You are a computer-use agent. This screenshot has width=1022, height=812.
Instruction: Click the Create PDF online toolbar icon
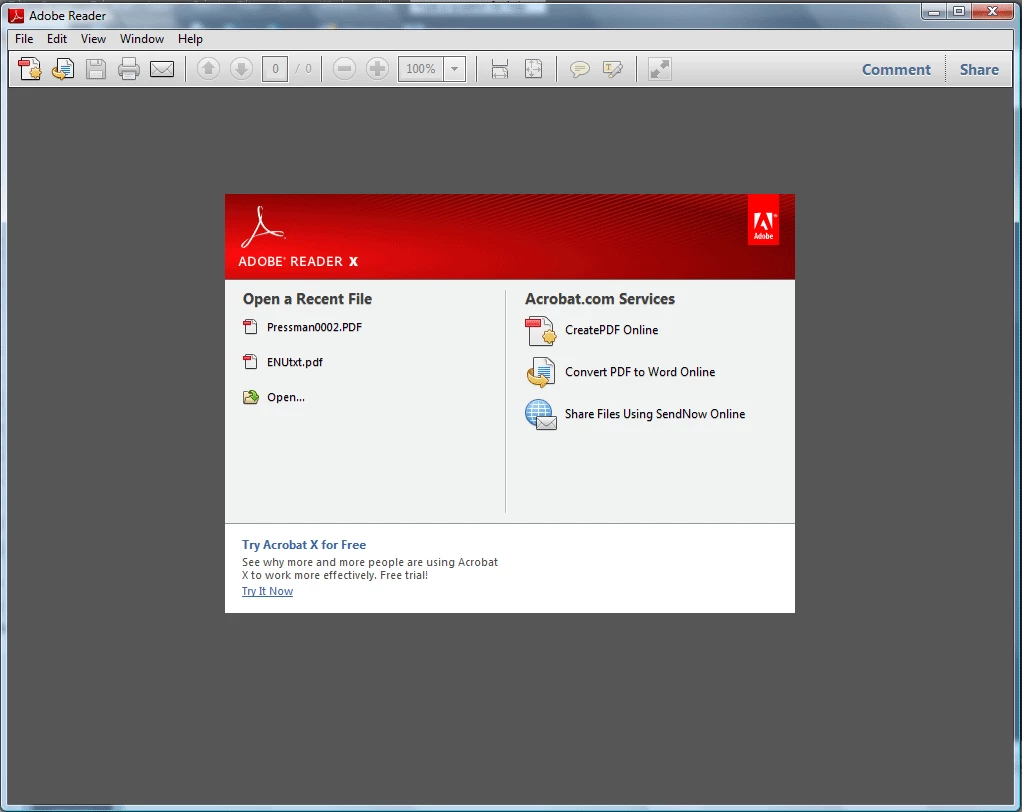point(29,69)
